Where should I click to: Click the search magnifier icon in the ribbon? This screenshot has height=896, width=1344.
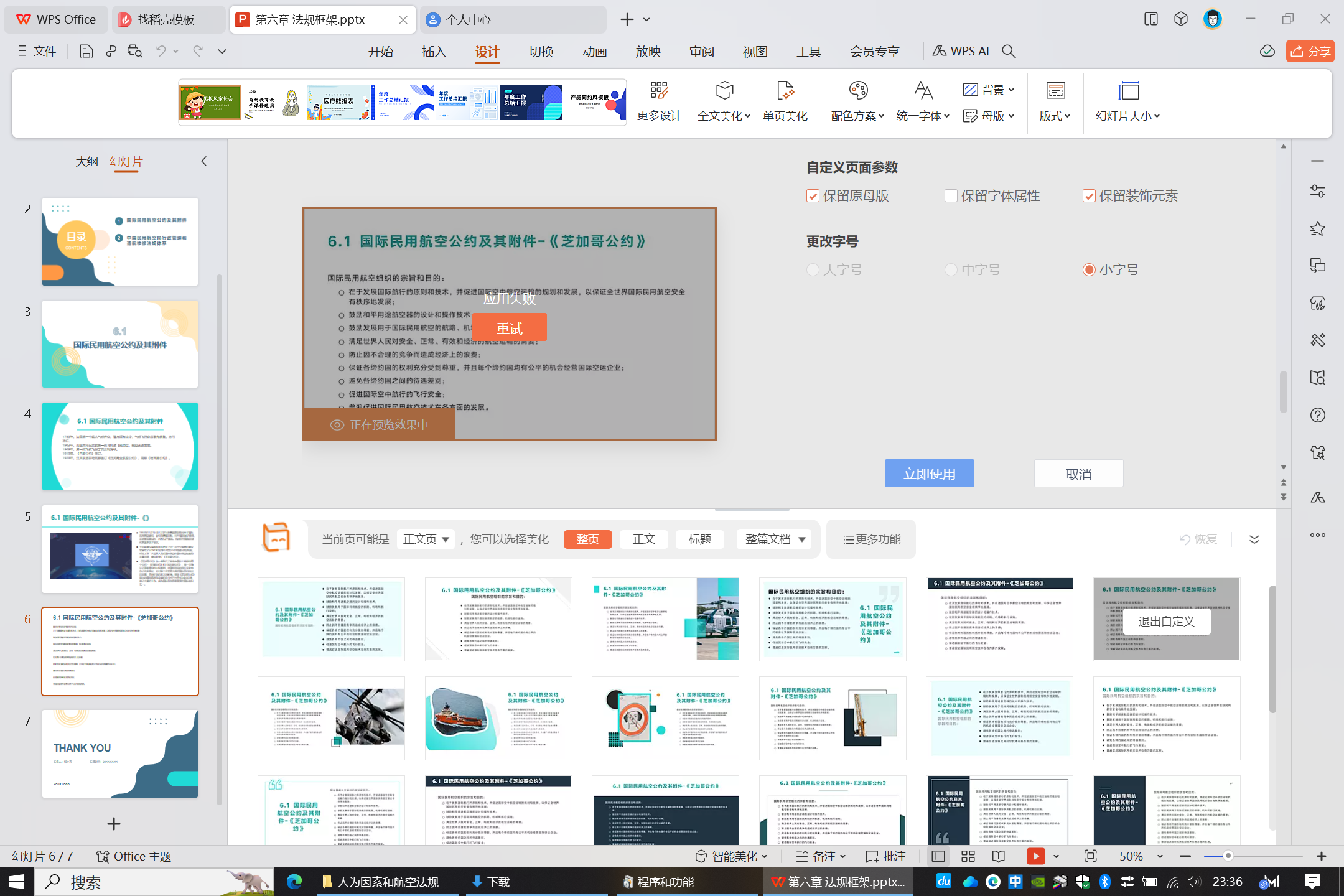click(1009, 51)
